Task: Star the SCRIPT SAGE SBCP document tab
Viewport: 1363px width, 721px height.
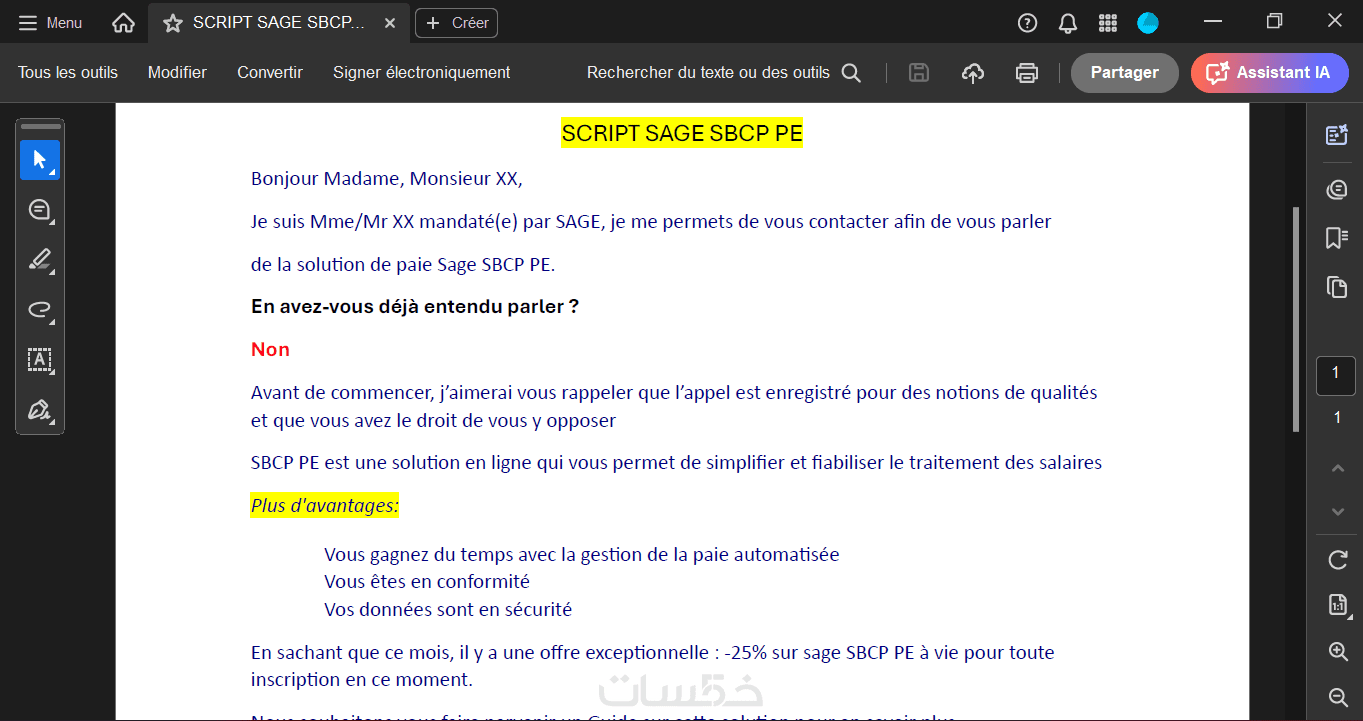Action: coord(173,23)
